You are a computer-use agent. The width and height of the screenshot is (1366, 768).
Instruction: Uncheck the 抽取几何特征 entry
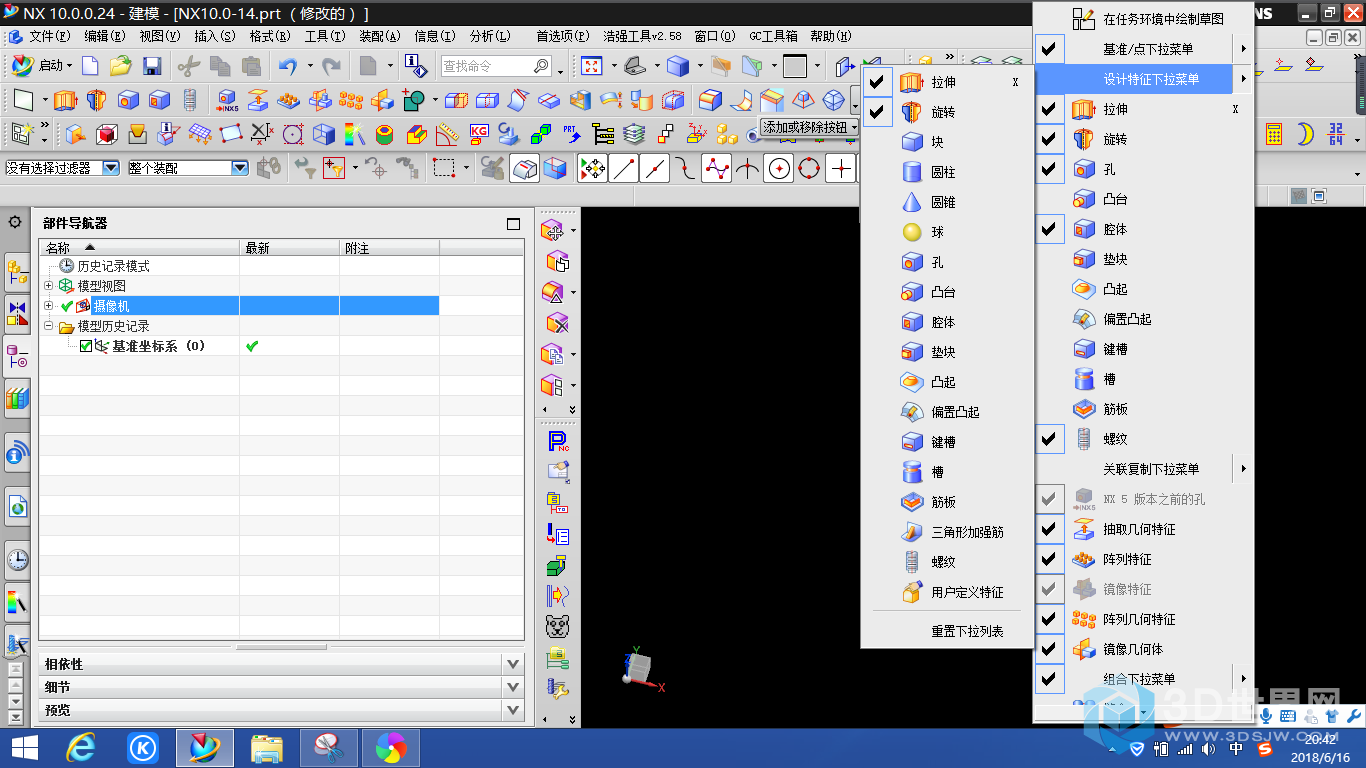click(x=1048, y=529)
